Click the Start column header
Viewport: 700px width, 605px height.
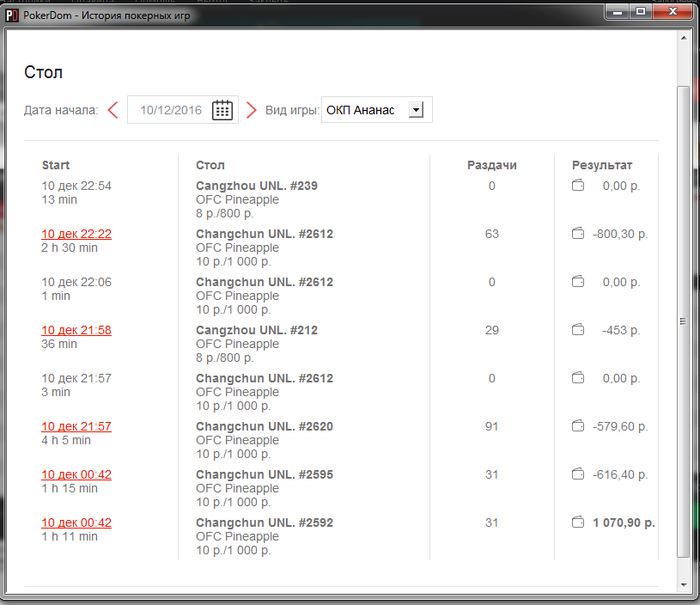pyautogui.click(x=56, y=165)
